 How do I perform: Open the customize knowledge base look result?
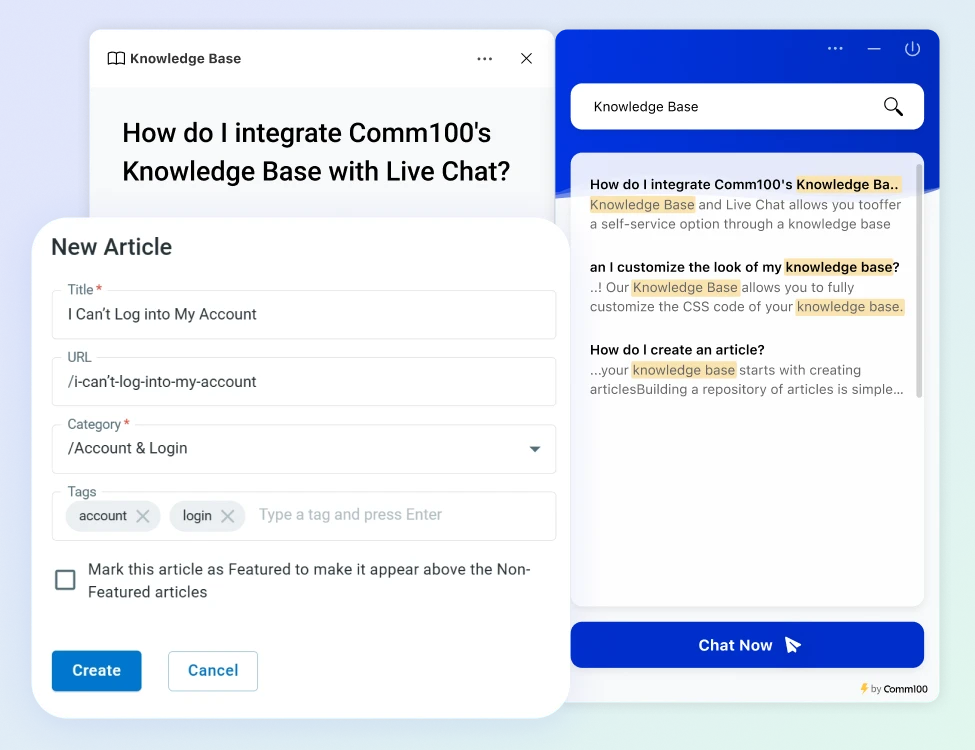click(x=744, y=268)
